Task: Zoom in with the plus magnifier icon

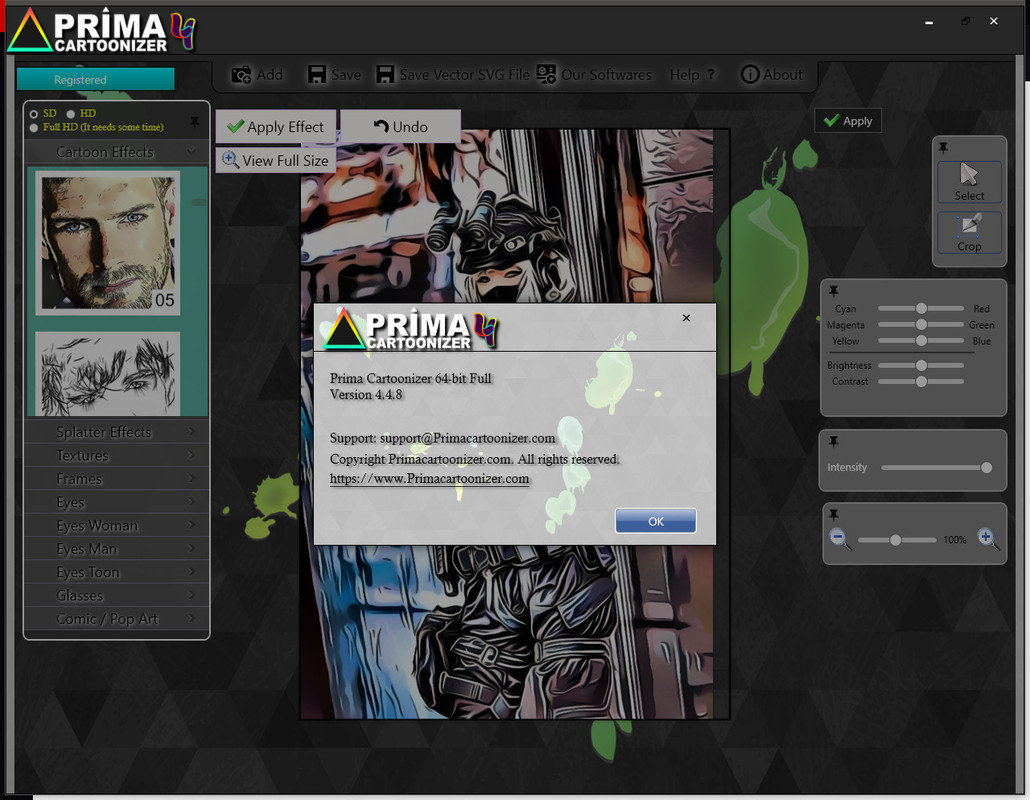Action: (x=987, y=539)
